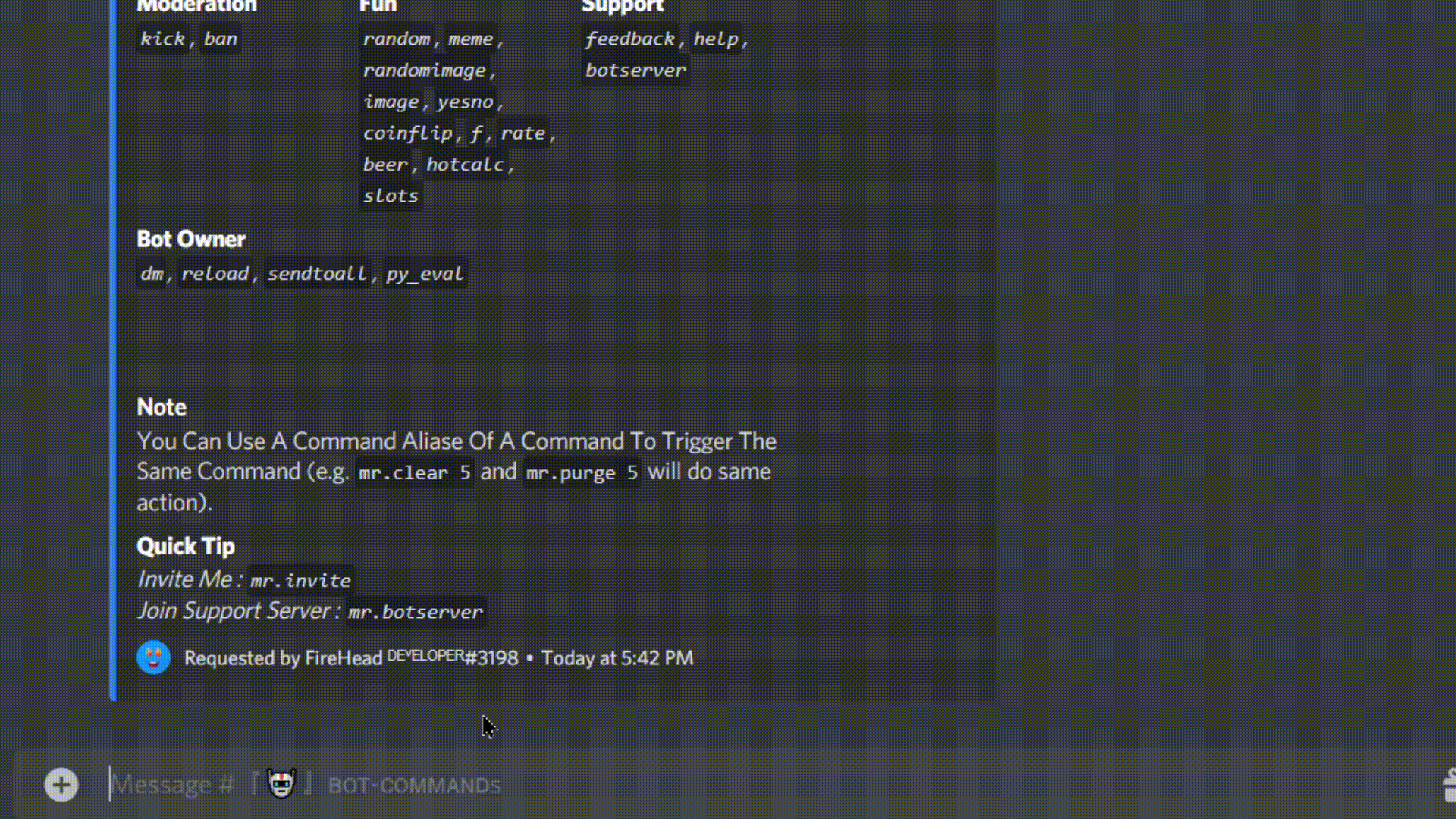Click the sendtoall command label
1456x819 pixels.
317,274
